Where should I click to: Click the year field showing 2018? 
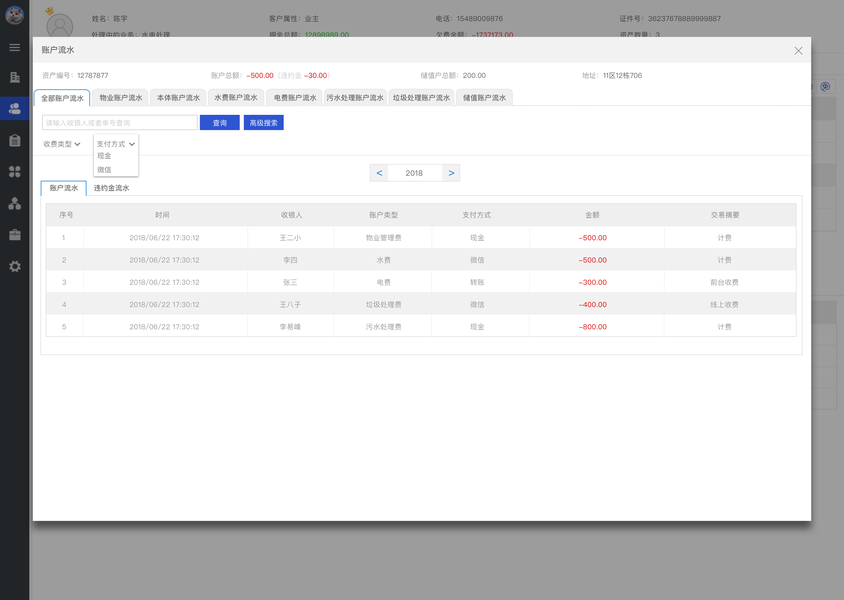pyautogui.click(x=414, y=173)
